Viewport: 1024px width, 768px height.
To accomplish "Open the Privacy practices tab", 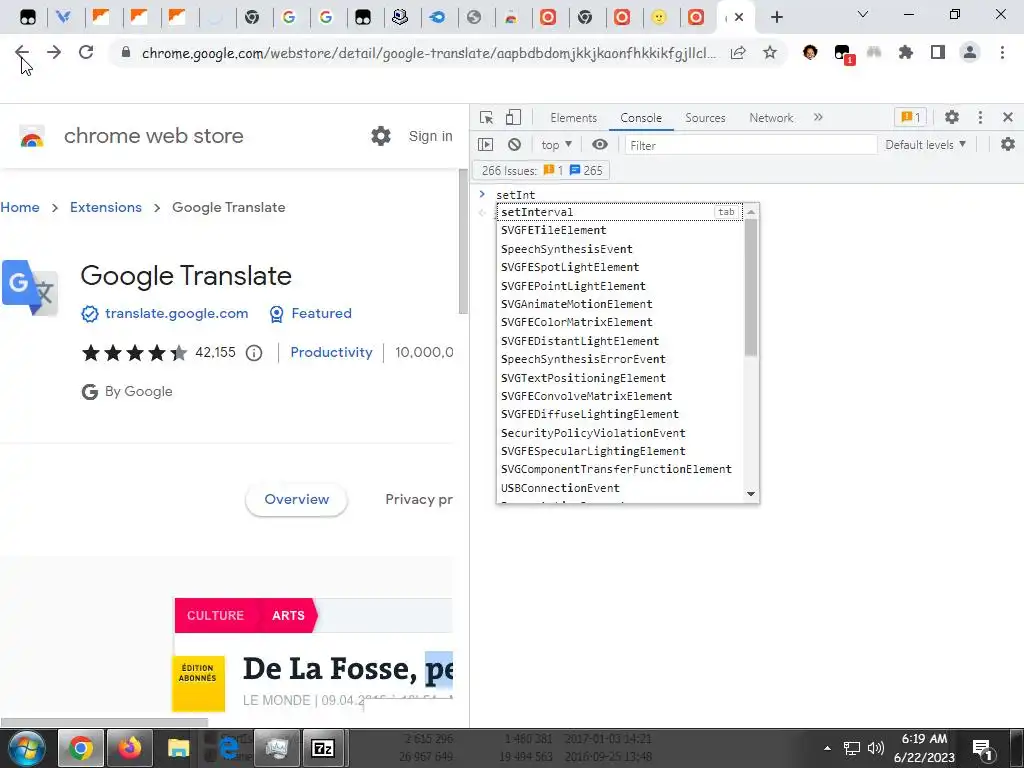I will (419, 500).
